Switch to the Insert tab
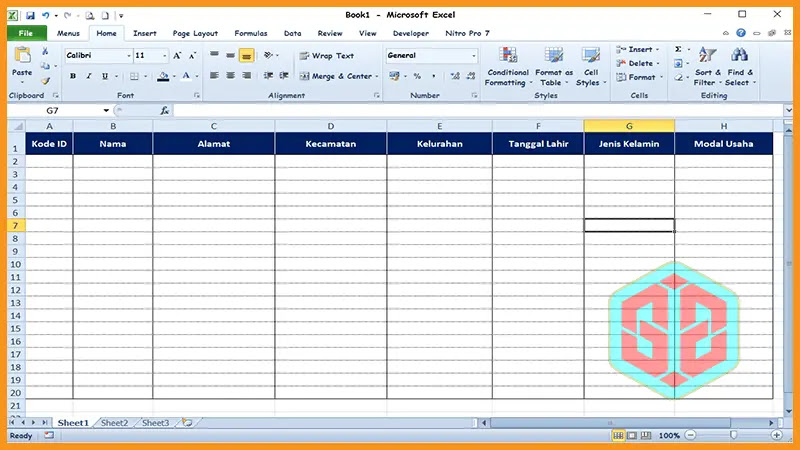Image resolution: width=800 pixels, height=450 pixels. pyautogui.click(x=145, y=33)
